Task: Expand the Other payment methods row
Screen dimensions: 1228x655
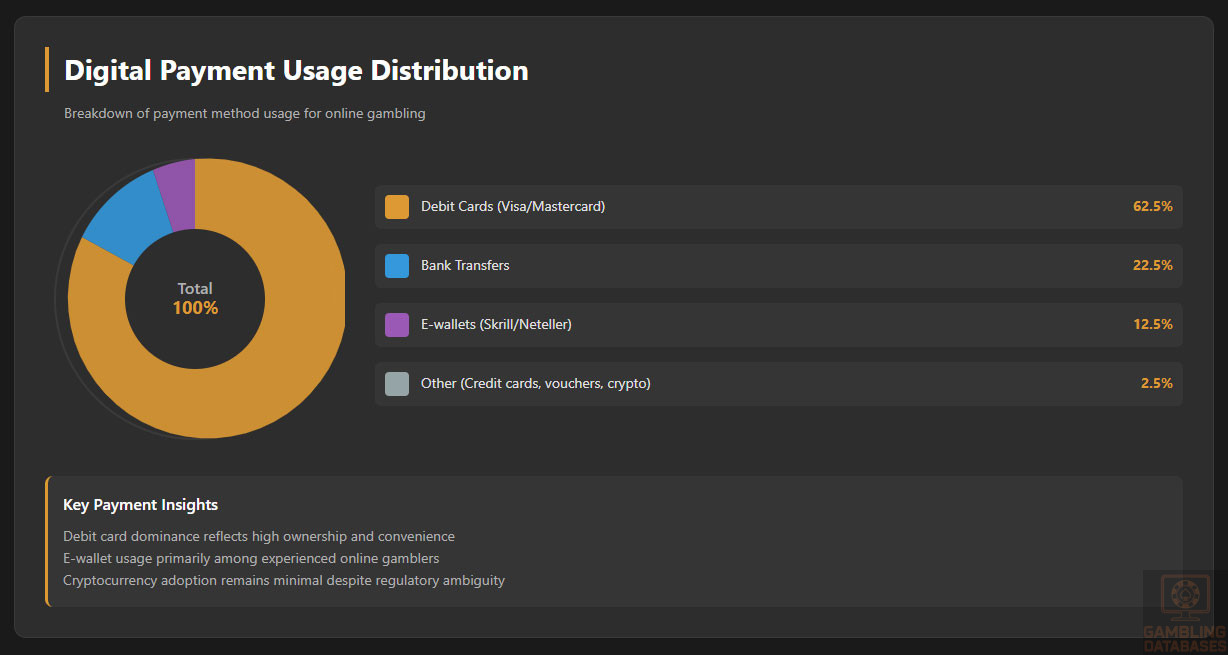Action: (778, 383)
